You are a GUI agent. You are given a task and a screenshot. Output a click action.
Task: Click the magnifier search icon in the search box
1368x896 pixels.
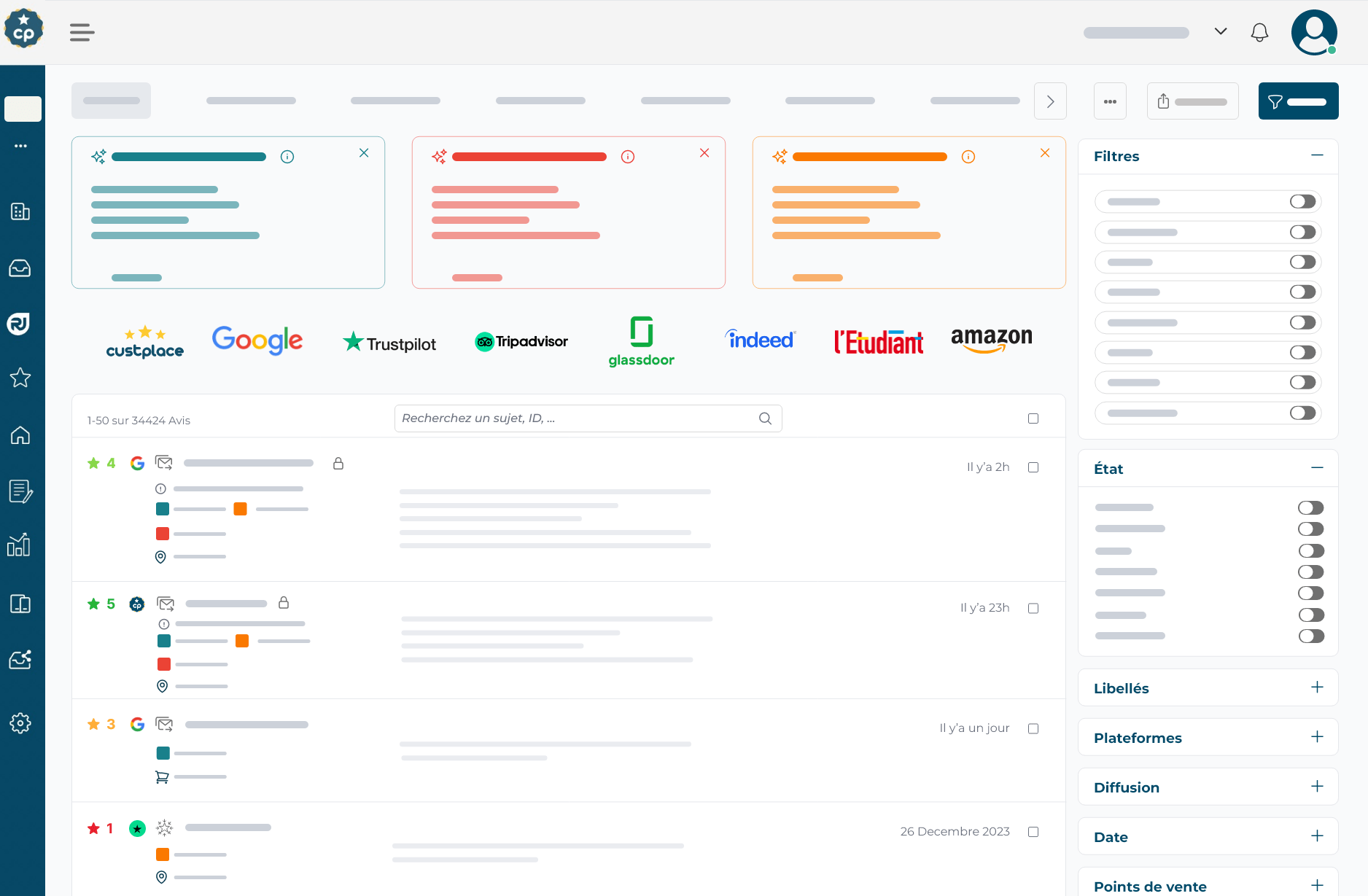tap(765, 418)
